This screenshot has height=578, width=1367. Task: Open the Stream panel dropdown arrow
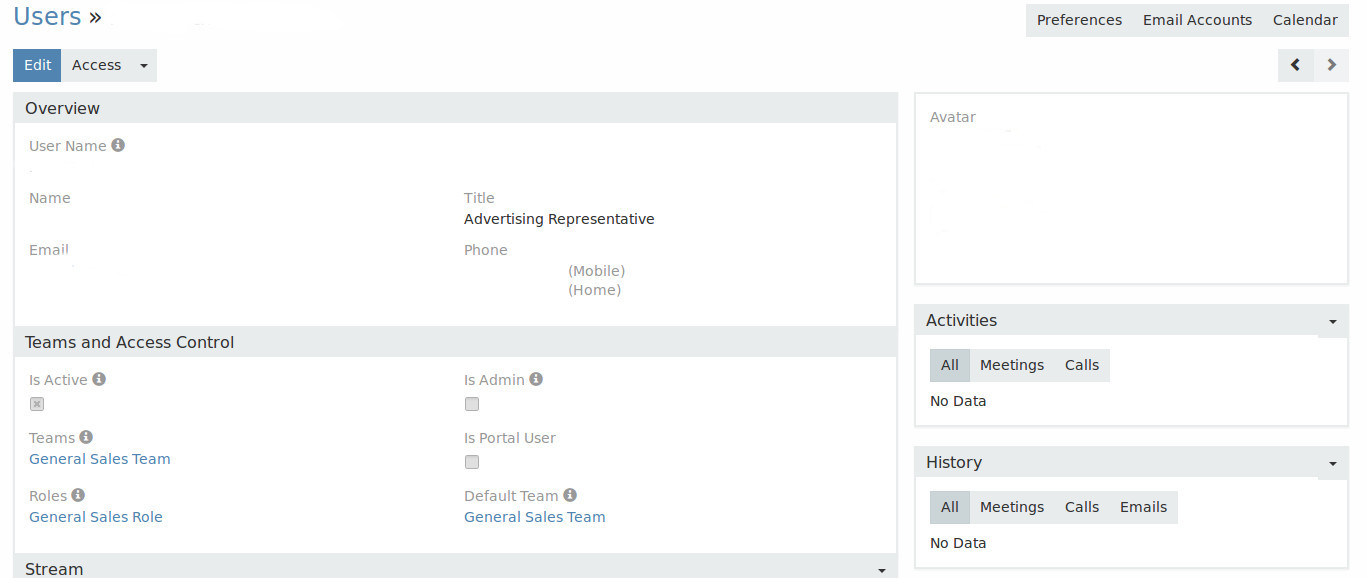click(881, 570)
